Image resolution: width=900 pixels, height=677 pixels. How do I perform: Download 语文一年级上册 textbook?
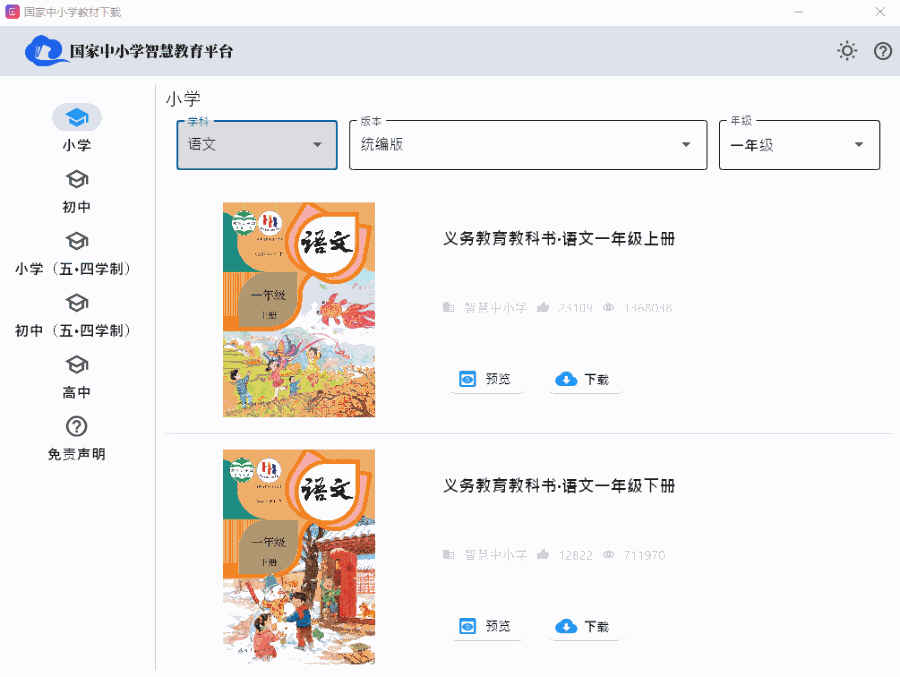coord(585,379)
